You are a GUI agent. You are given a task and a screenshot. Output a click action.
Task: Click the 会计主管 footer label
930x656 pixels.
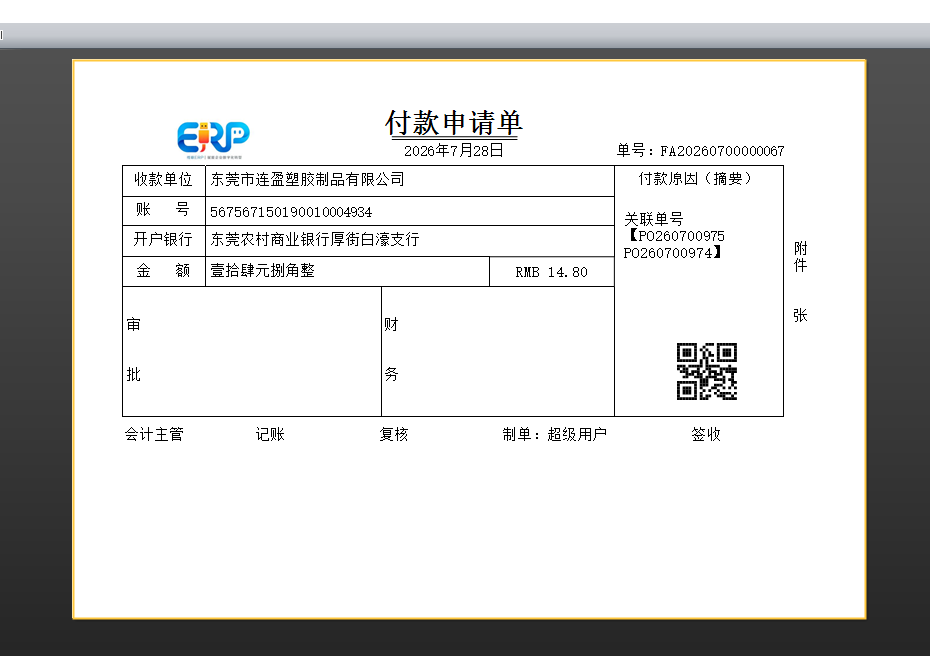(154, 435)
